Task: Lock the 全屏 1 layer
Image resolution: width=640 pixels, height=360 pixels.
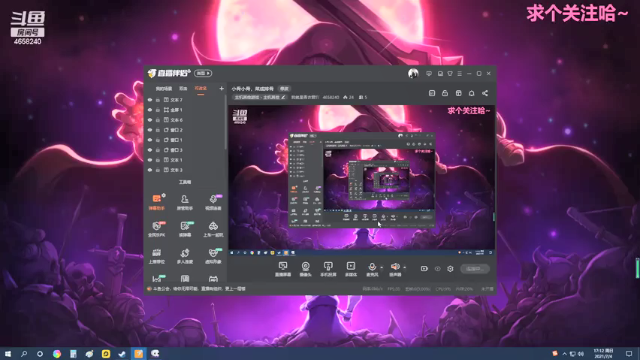Action: click(158, 110)
